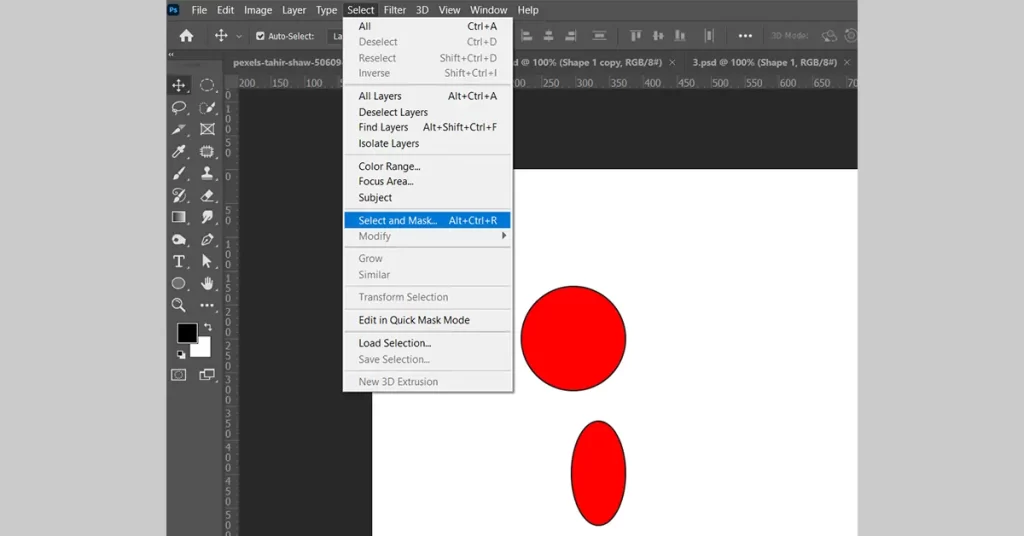Image resolution: width=1024 pixels, height=536 pixels.
Task: Choose Isolate Layers menu entry
Action: [x=427, y=144]
